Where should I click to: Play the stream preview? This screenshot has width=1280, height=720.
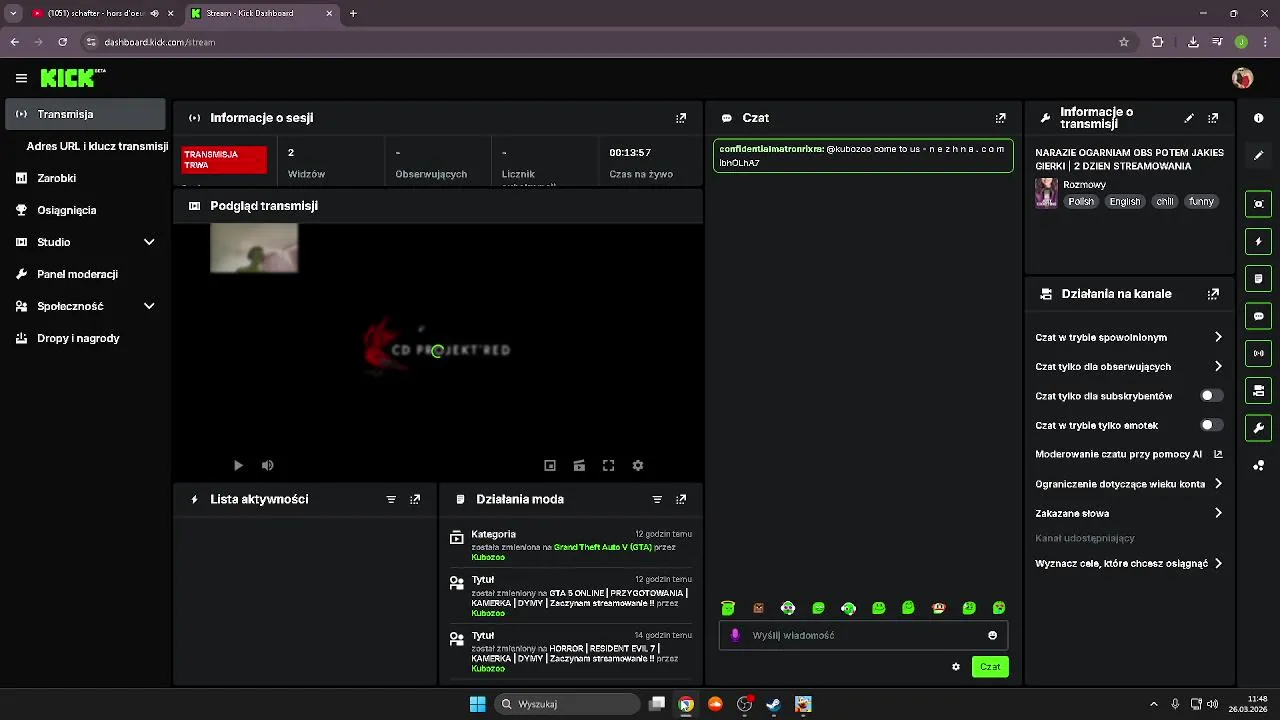click(x=238, y=465)
